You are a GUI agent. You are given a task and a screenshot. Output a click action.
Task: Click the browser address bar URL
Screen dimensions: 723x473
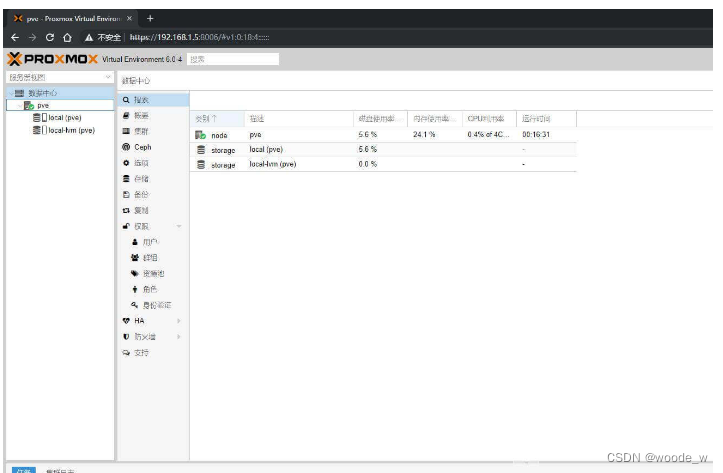pyautogui.click(x=200, y=37)
